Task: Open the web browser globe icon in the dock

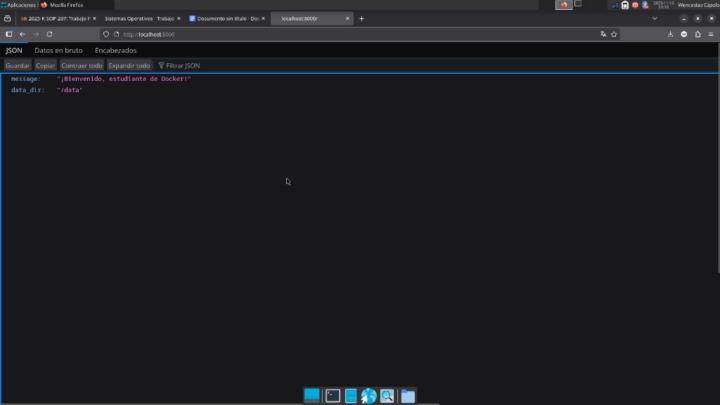Action: (369, 396)
